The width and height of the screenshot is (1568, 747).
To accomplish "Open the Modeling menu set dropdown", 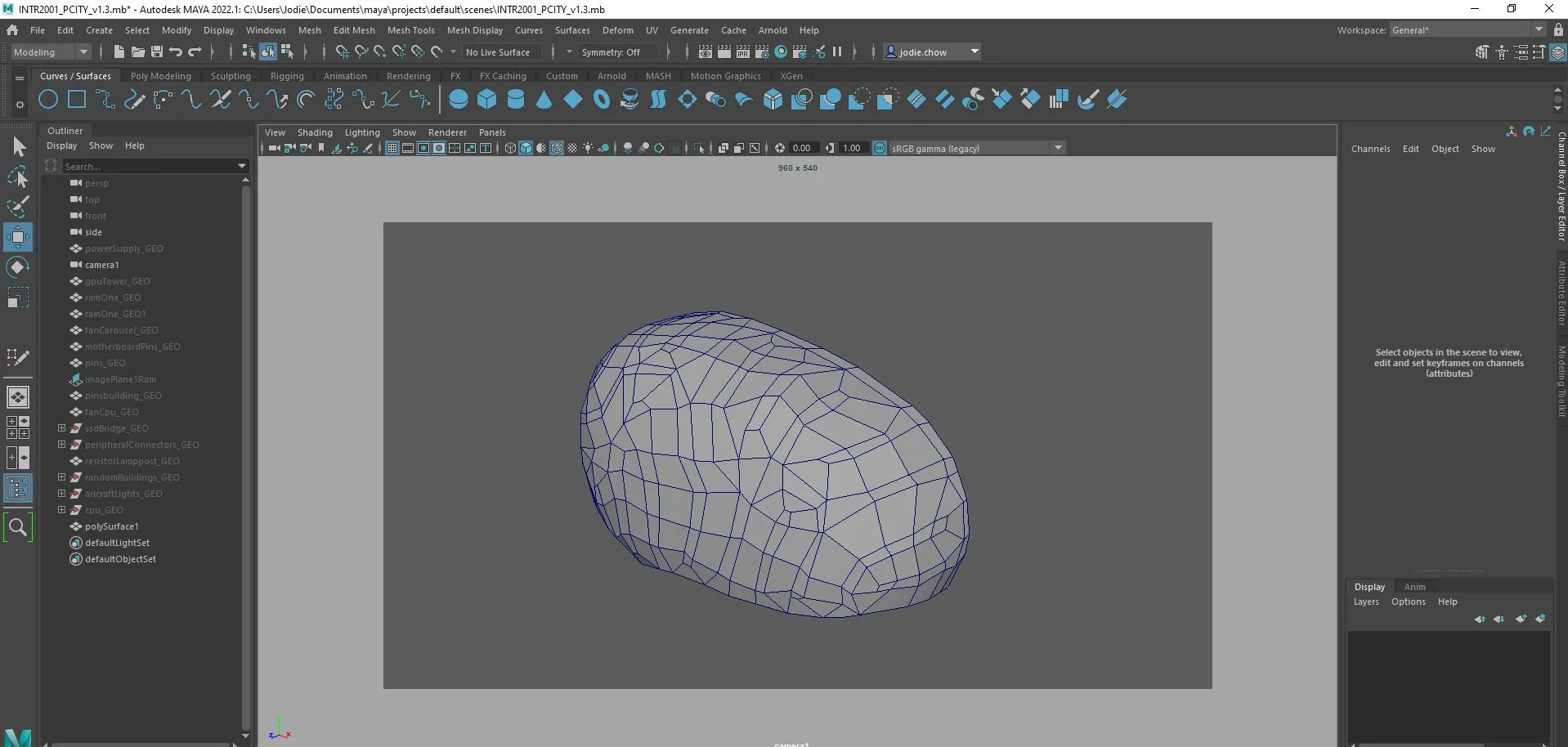I will [51, 51].
